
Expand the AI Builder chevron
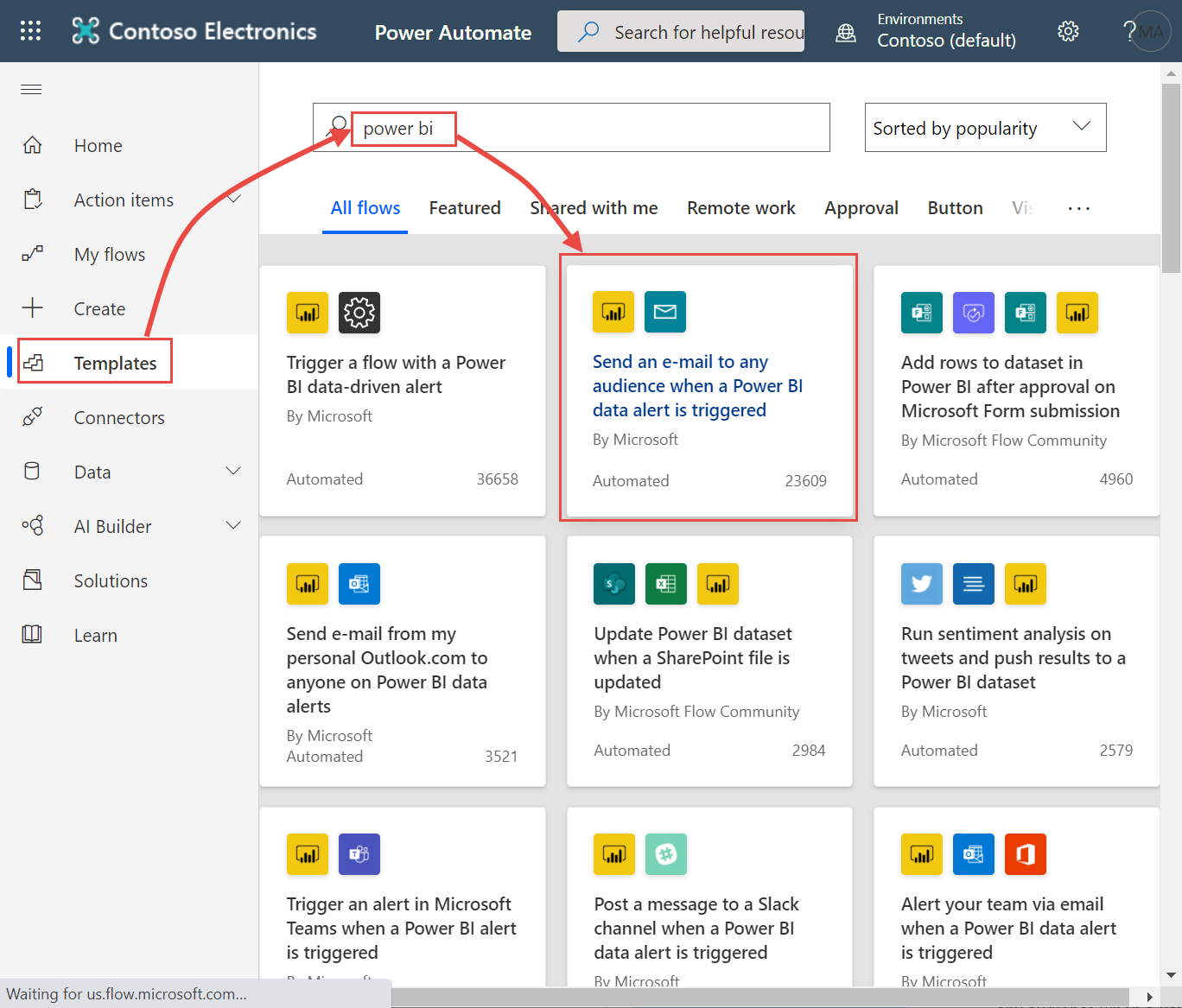coord(233,526)
